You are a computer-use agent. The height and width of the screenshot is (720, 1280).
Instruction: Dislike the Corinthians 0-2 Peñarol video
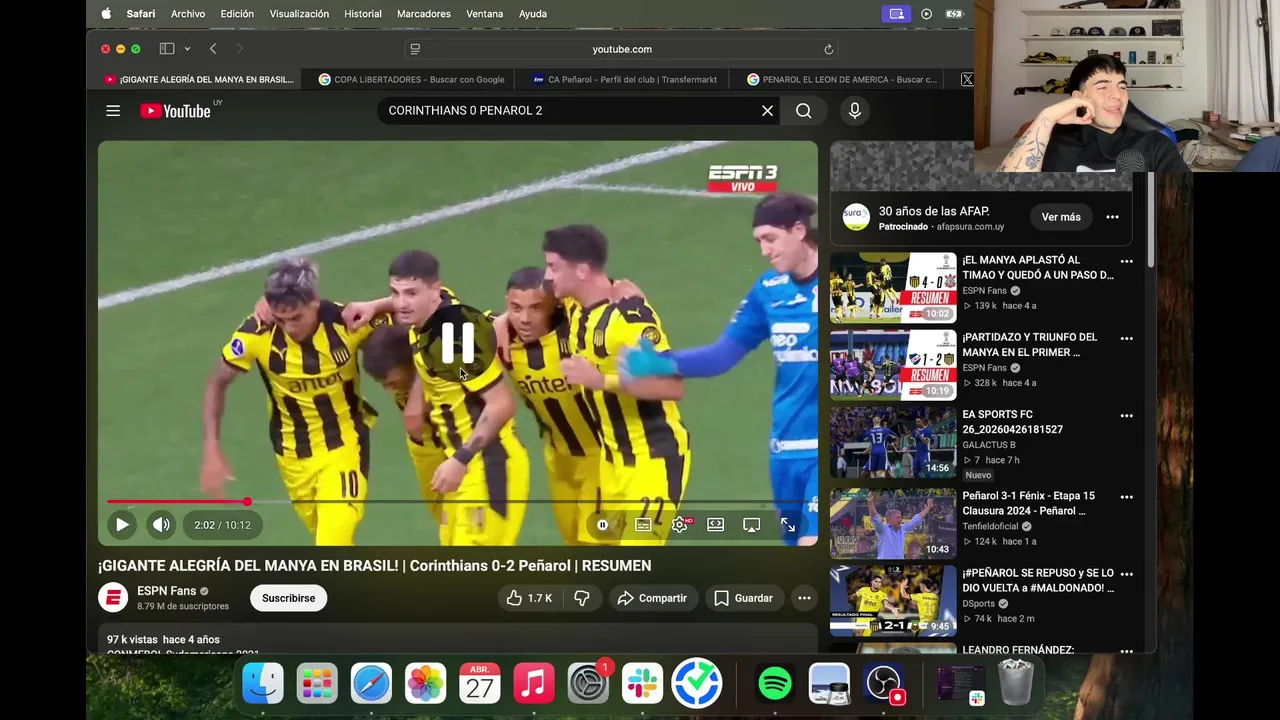tap(582, 598)
